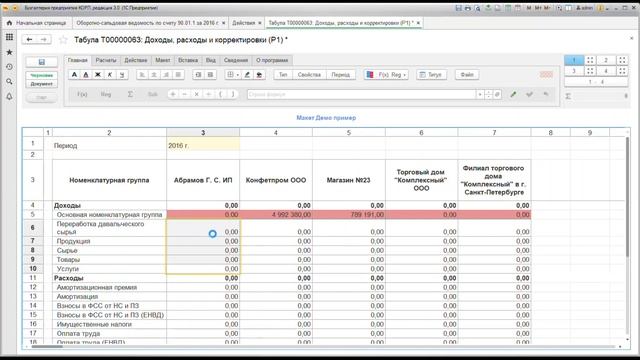Click preview icon in the title bar
The height and width of the screenshot is (360, 640).
click(477, 8)
